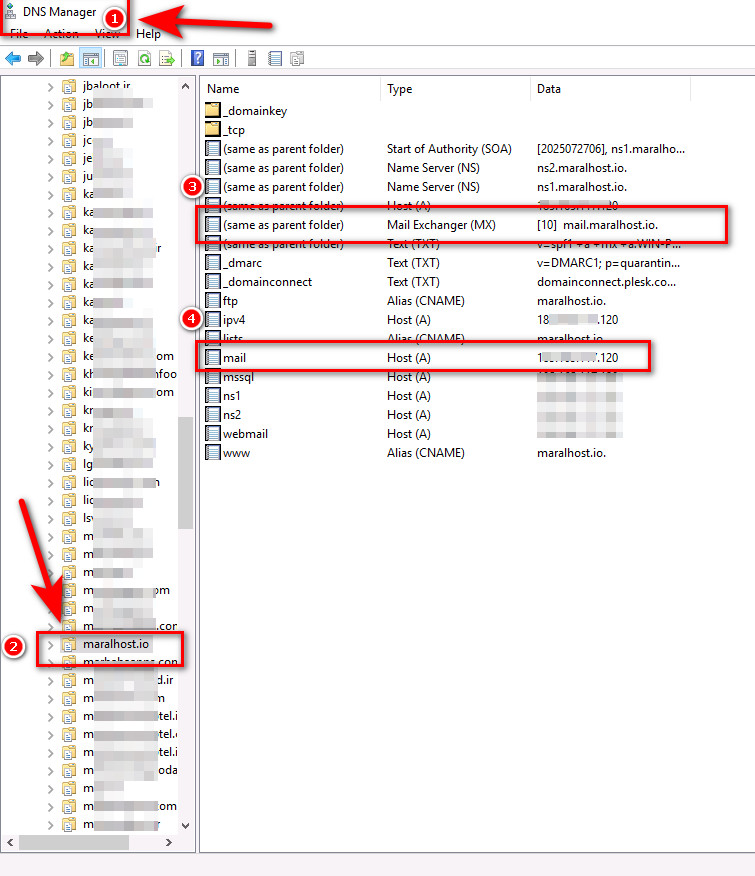Click the Export List toolbar icon
755x876 pixels.
pyautogui.click(x=167, y=59)
